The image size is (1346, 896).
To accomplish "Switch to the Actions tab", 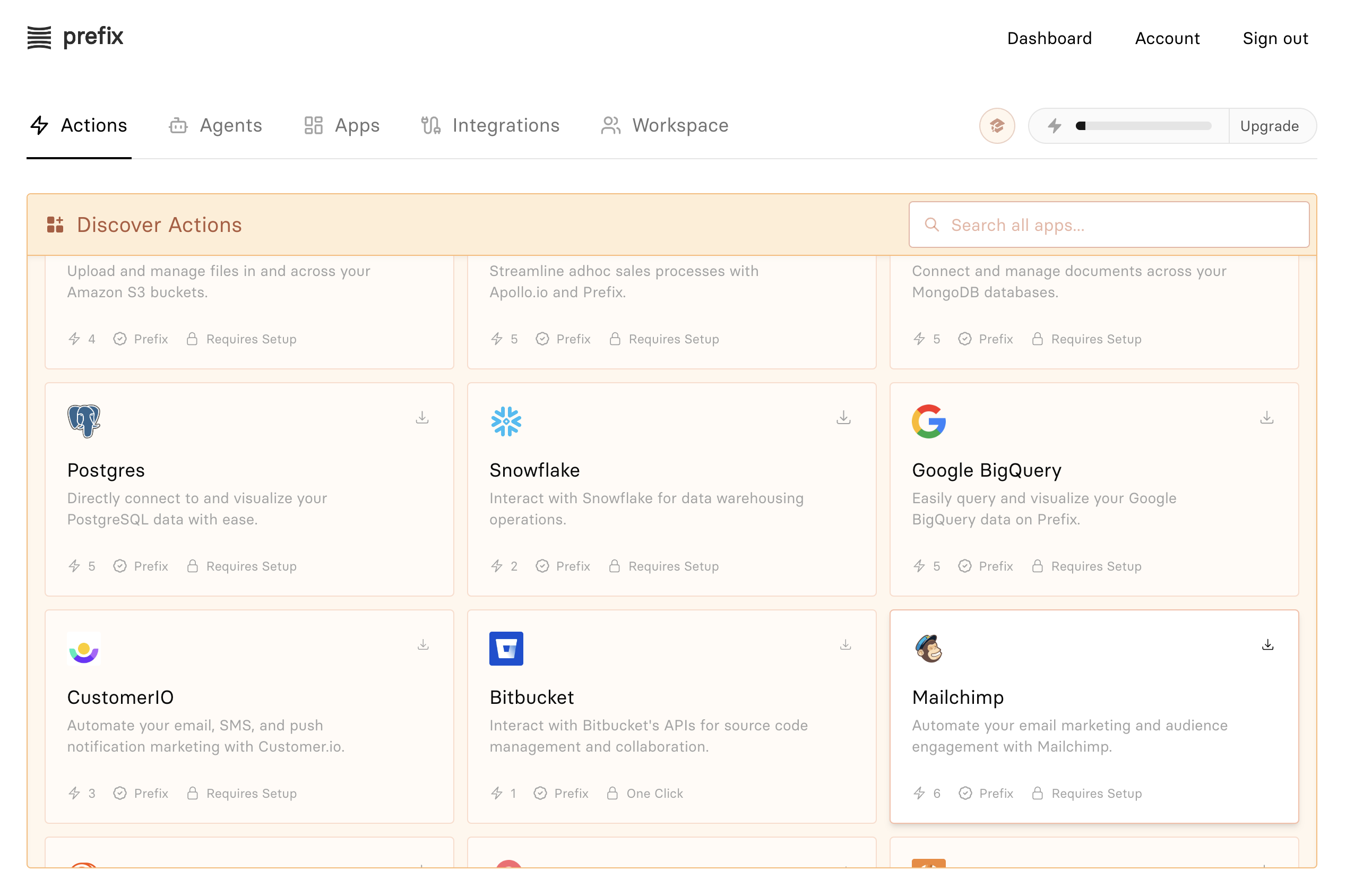I will [79, 126].
